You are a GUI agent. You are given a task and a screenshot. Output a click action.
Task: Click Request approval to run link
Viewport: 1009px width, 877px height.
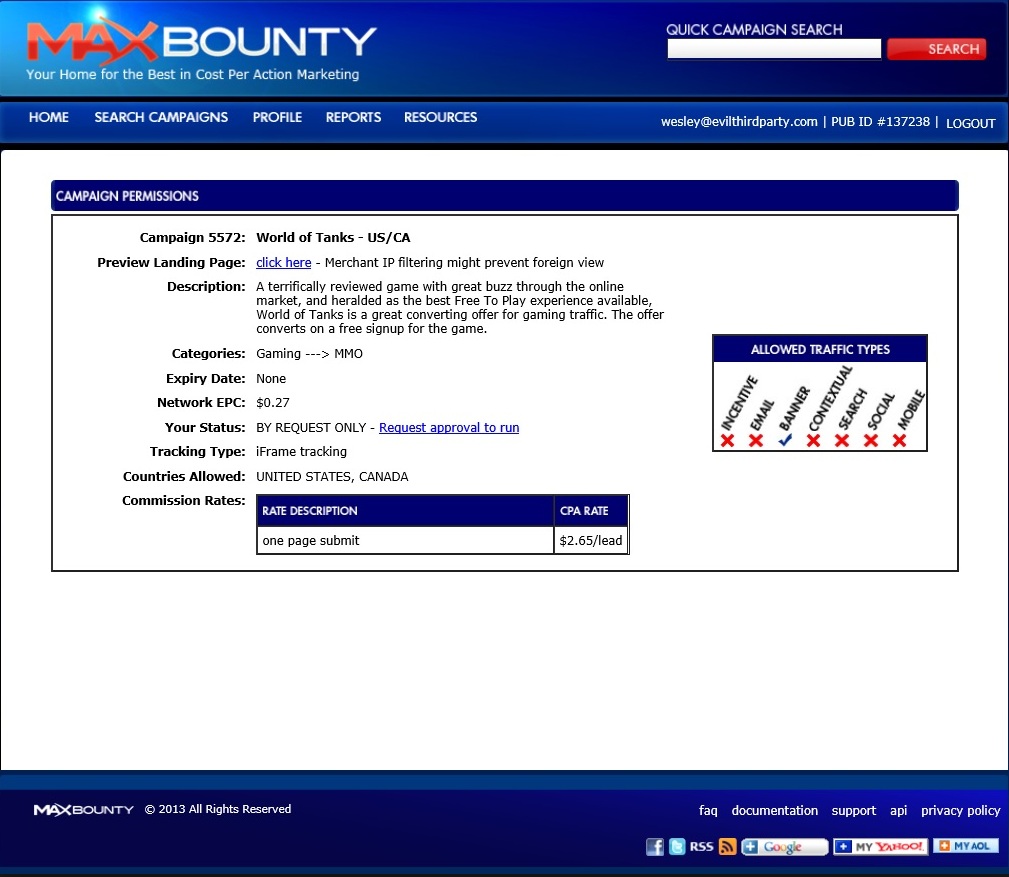pos(449,428)
